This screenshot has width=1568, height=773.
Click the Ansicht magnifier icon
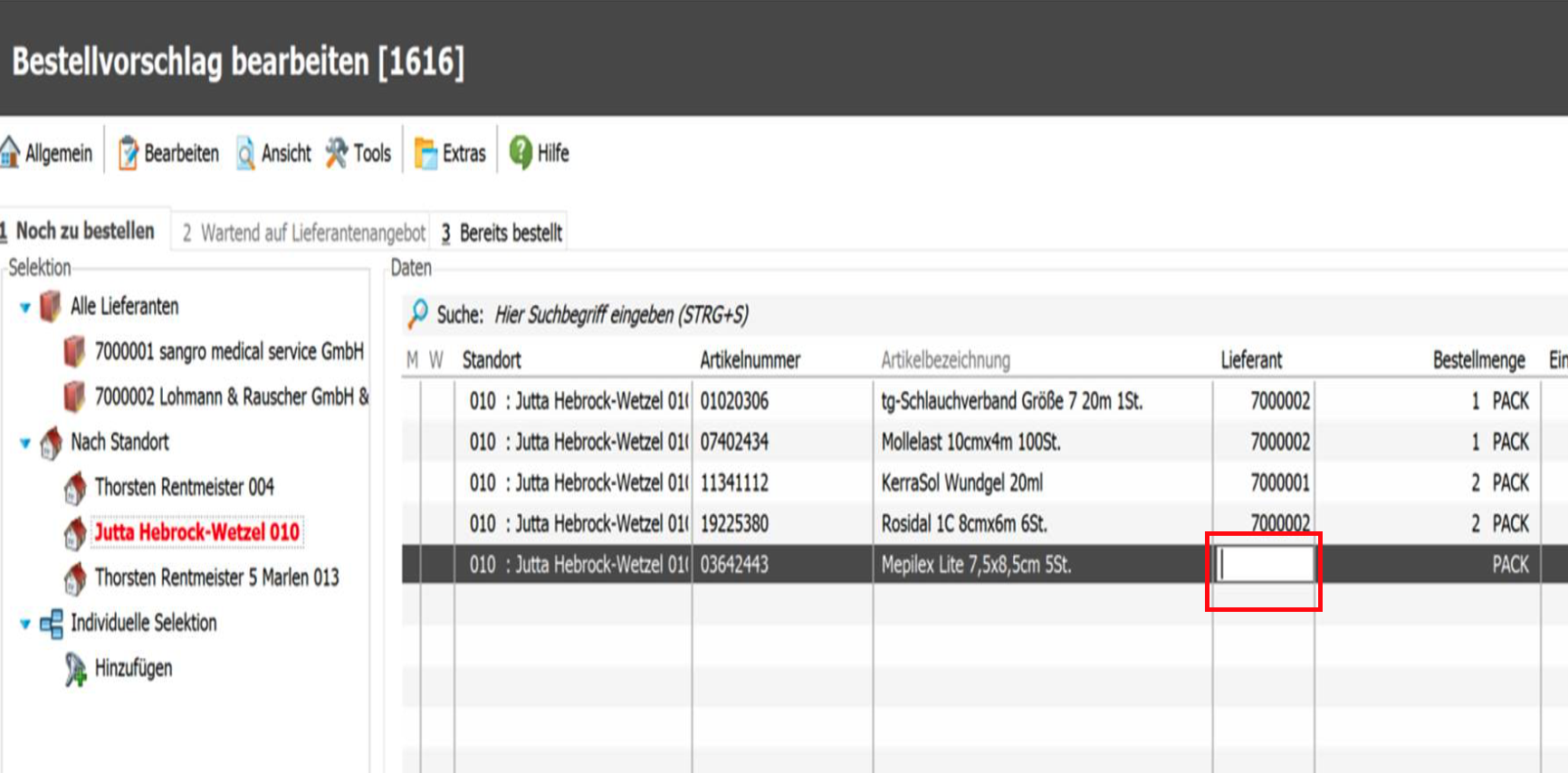245,153
